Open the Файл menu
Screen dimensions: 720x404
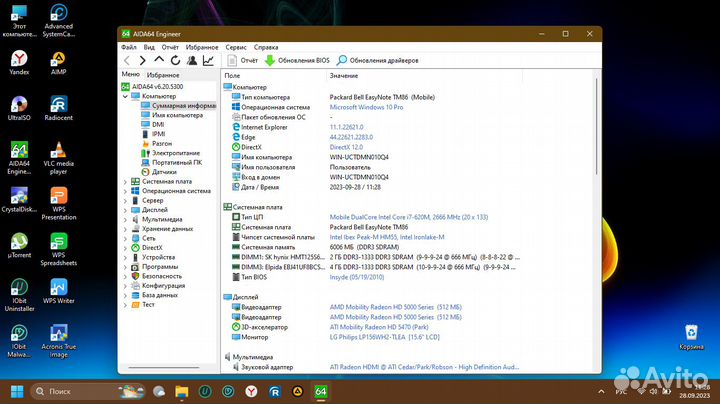(x=129, y=47)
